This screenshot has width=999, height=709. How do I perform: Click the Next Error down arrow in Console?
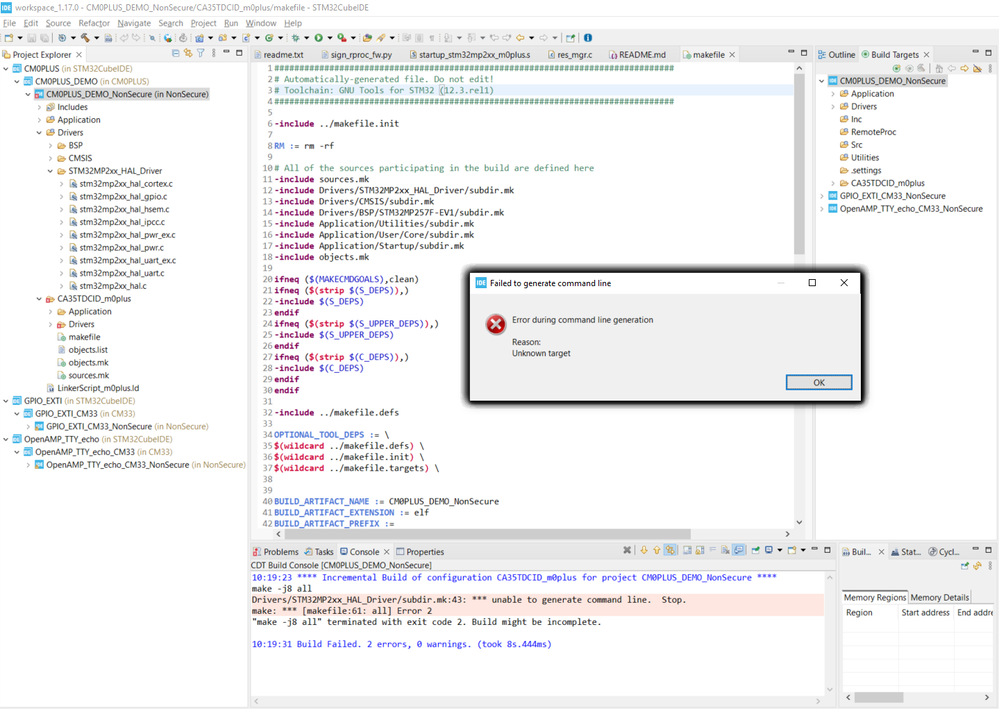[644, 550]
